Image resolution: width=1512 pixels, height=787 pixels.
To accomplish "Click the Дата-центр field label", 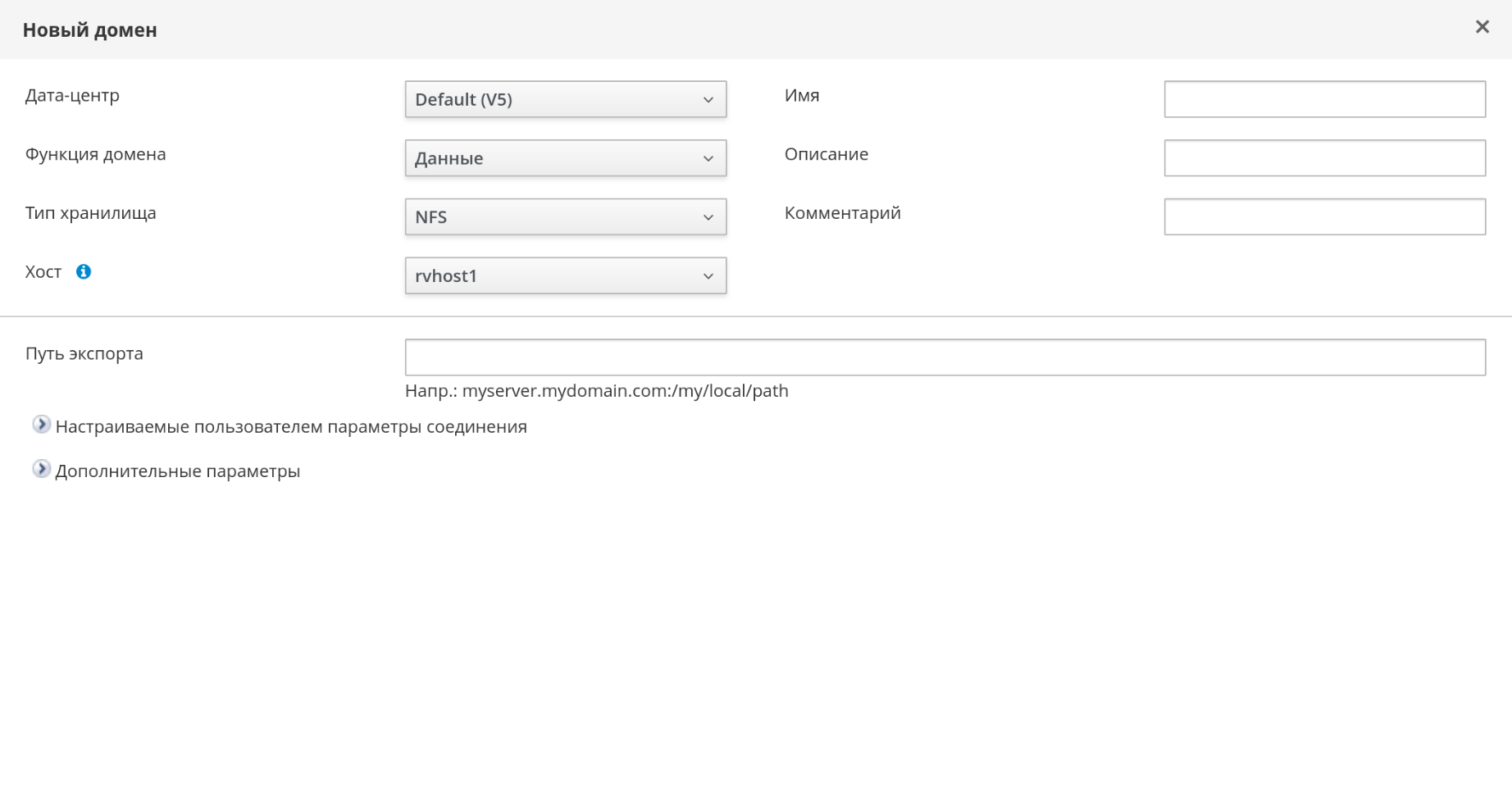I will click(72, 96).
